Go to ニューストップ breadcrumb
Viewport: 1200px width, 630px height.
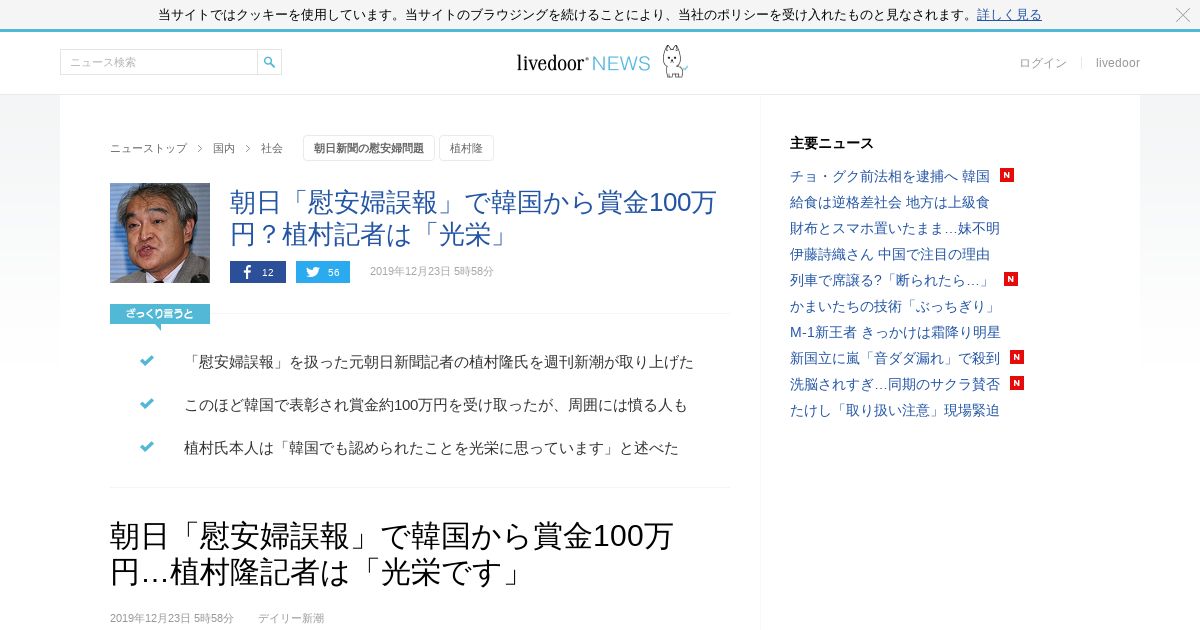148,148
